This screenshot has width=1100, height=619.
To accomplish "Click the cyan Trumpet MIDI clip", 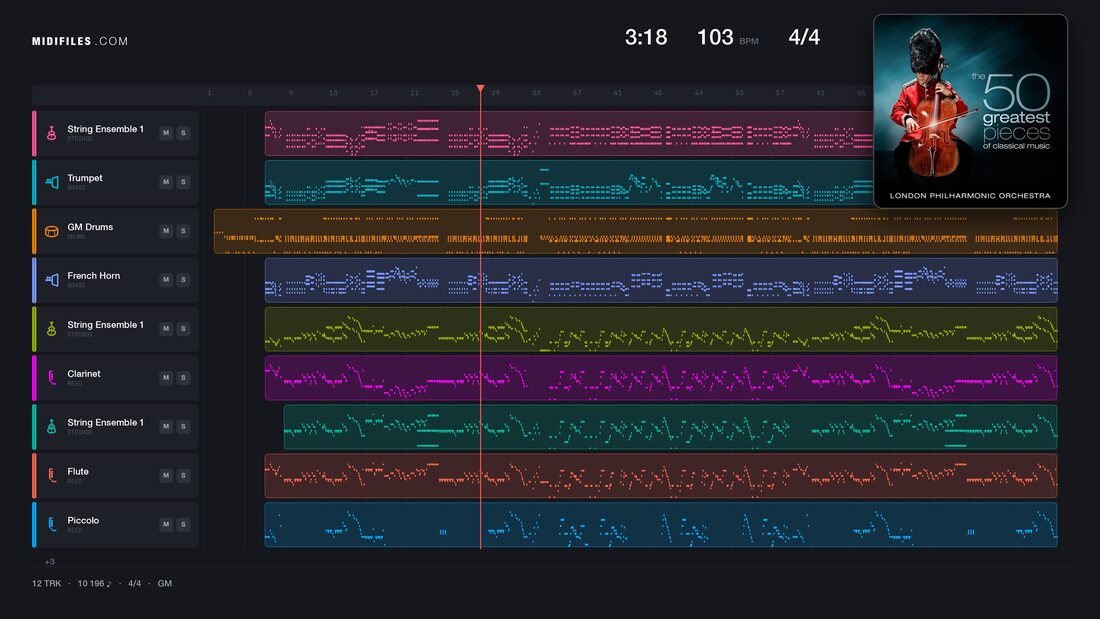I will [569, 182].
